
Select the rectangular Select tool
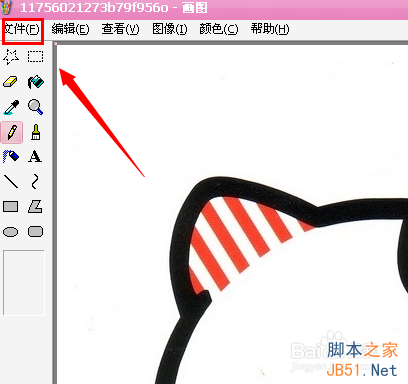35,57
